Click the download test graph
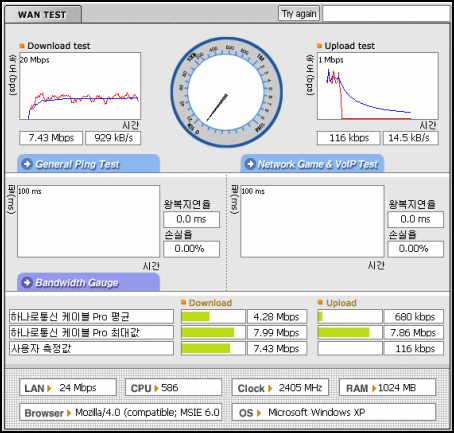Image resolution: width=454 pixels, height=433 pixels. tap(80, 86)
